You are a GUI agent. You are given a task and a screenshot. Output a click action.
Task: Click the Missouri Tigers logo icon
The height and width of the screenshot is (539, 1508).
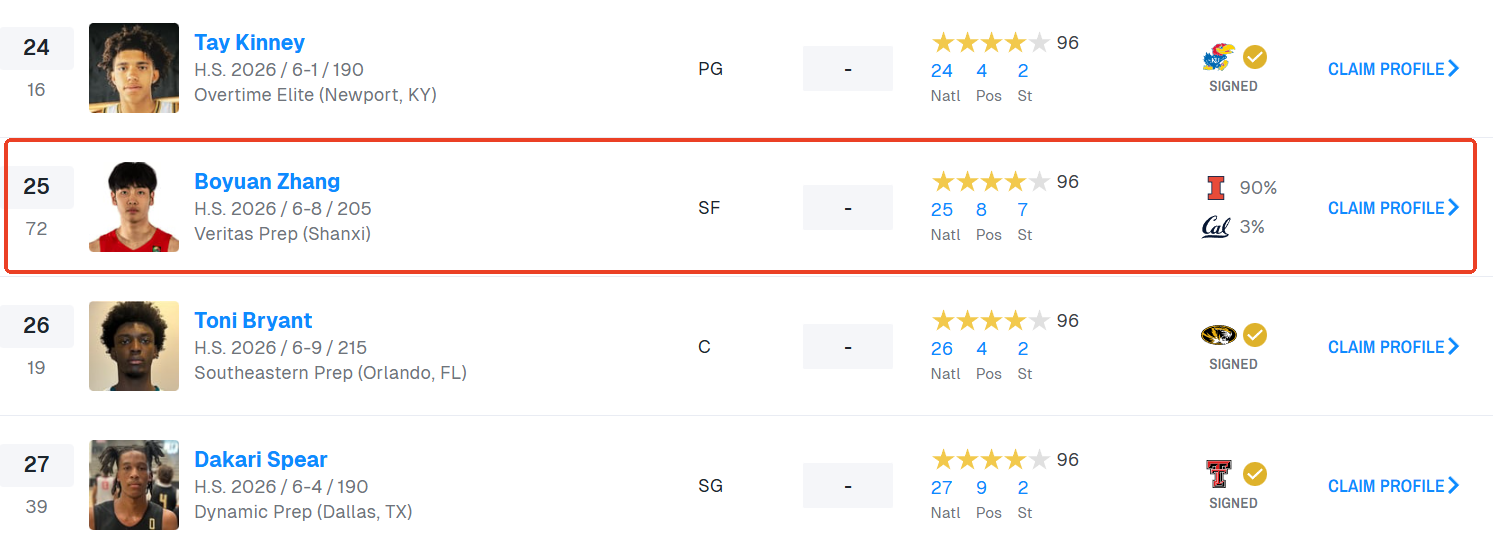pos(1218,335)
